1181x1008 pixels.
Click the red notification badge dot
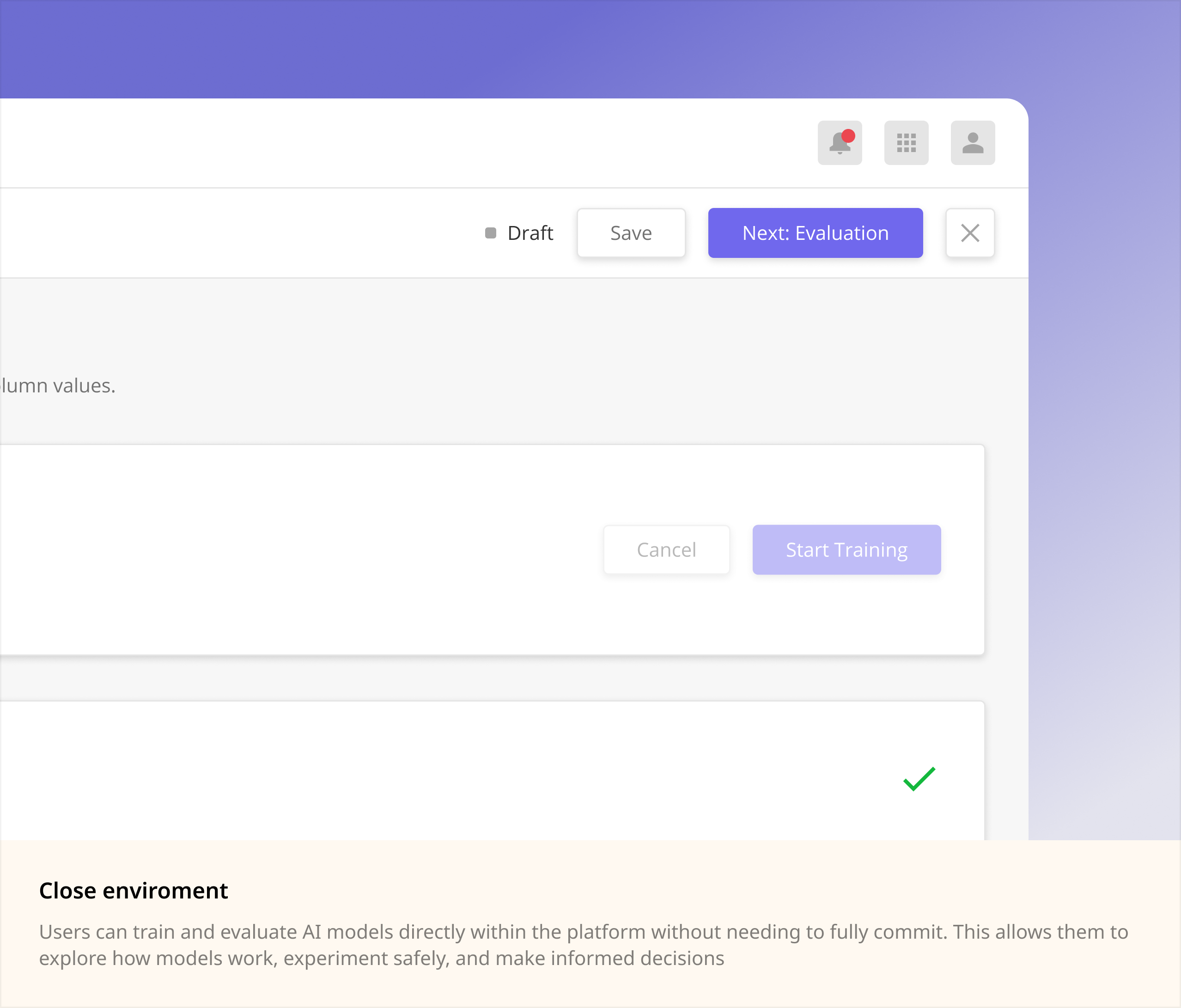[x=848, y=136]
